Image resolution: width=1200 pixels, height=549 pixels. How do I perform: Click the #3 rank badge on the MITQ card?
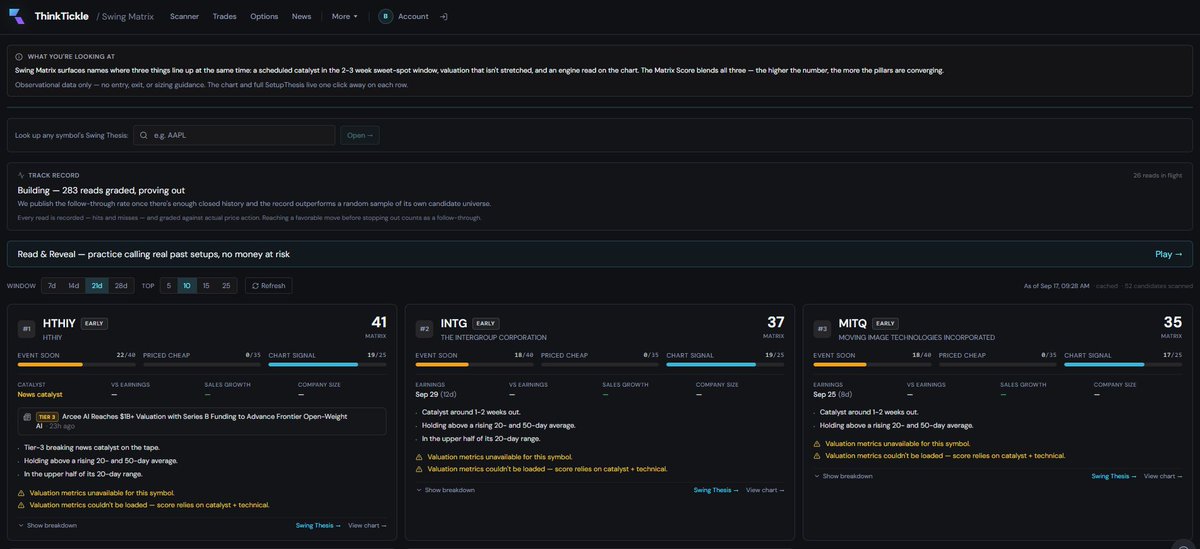click(822, 328)
